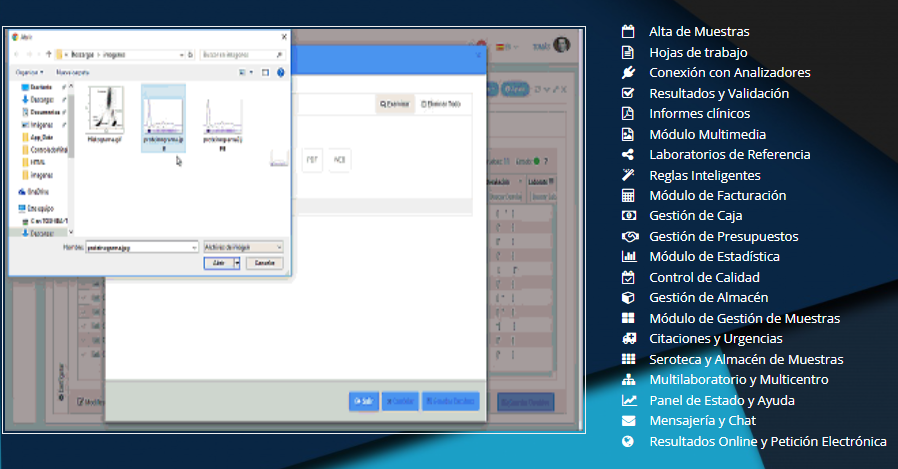The height and width of the screenshot is (469, 898).
Task: Click the checkmark icon for Resultados y Validación
Action: [628, 93]
